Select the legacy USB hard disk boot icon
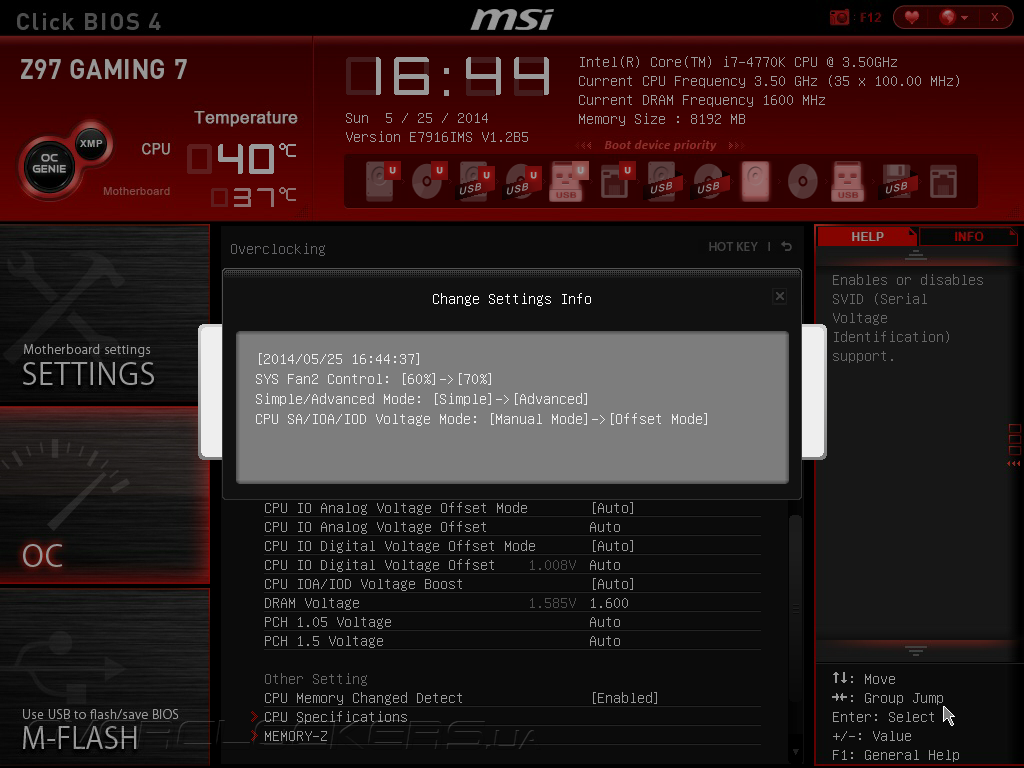 662,181
